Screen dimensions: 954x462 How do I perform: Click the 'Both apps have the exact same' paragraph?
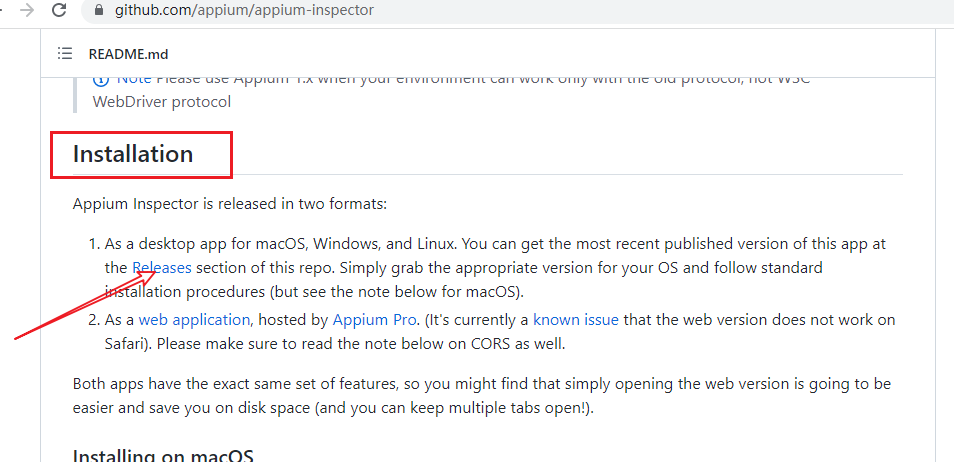point(480,384)
